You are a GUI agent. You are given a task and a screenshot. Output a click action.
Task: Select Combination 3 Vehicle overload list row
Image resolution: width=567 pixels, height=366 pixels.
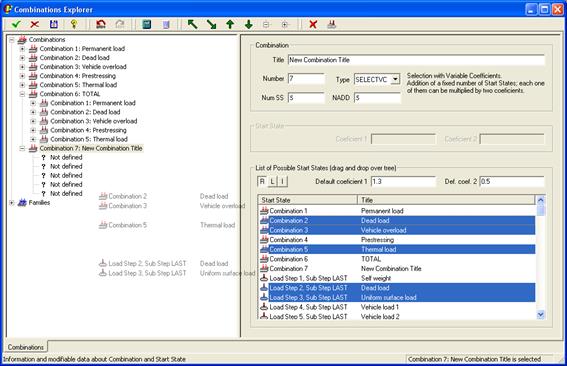(397, 230)
